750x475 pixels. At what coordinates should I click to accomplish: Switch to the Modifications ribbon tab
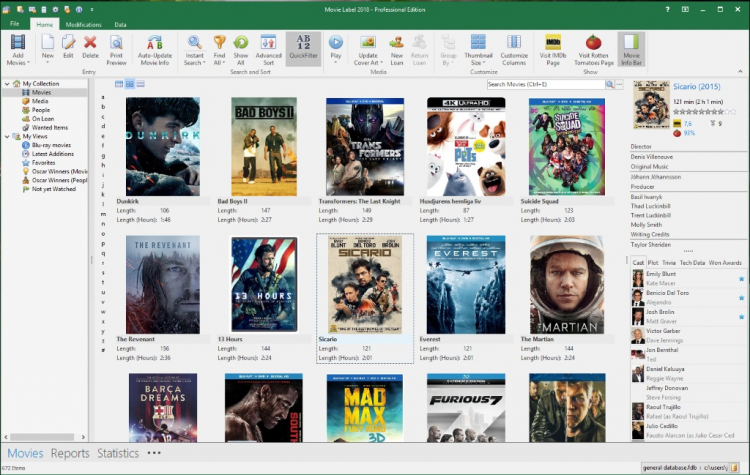tap(83, 22)
